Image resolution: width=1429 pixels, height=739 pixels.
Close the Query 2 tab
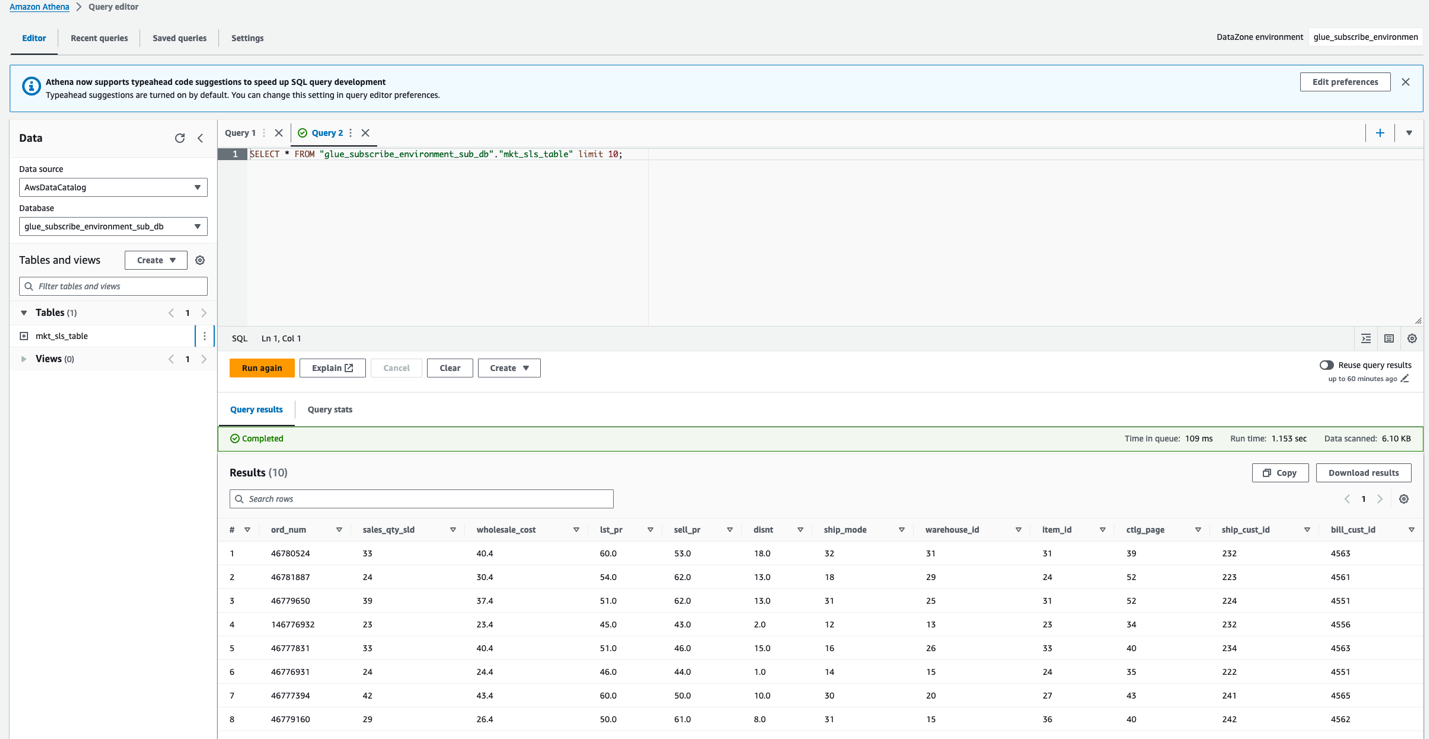pos(365,133)
